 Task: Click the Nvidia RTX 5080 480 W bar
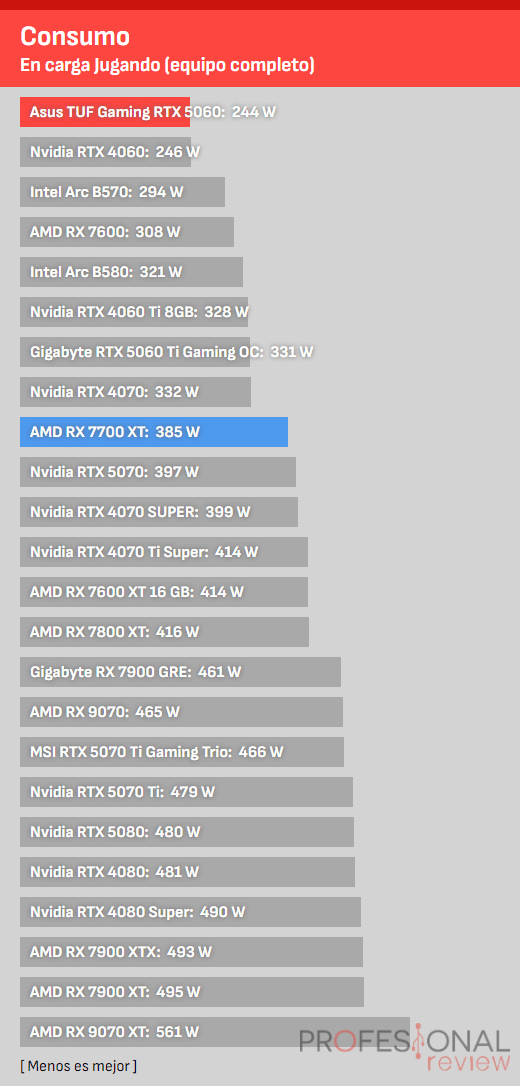pos(187,832)
